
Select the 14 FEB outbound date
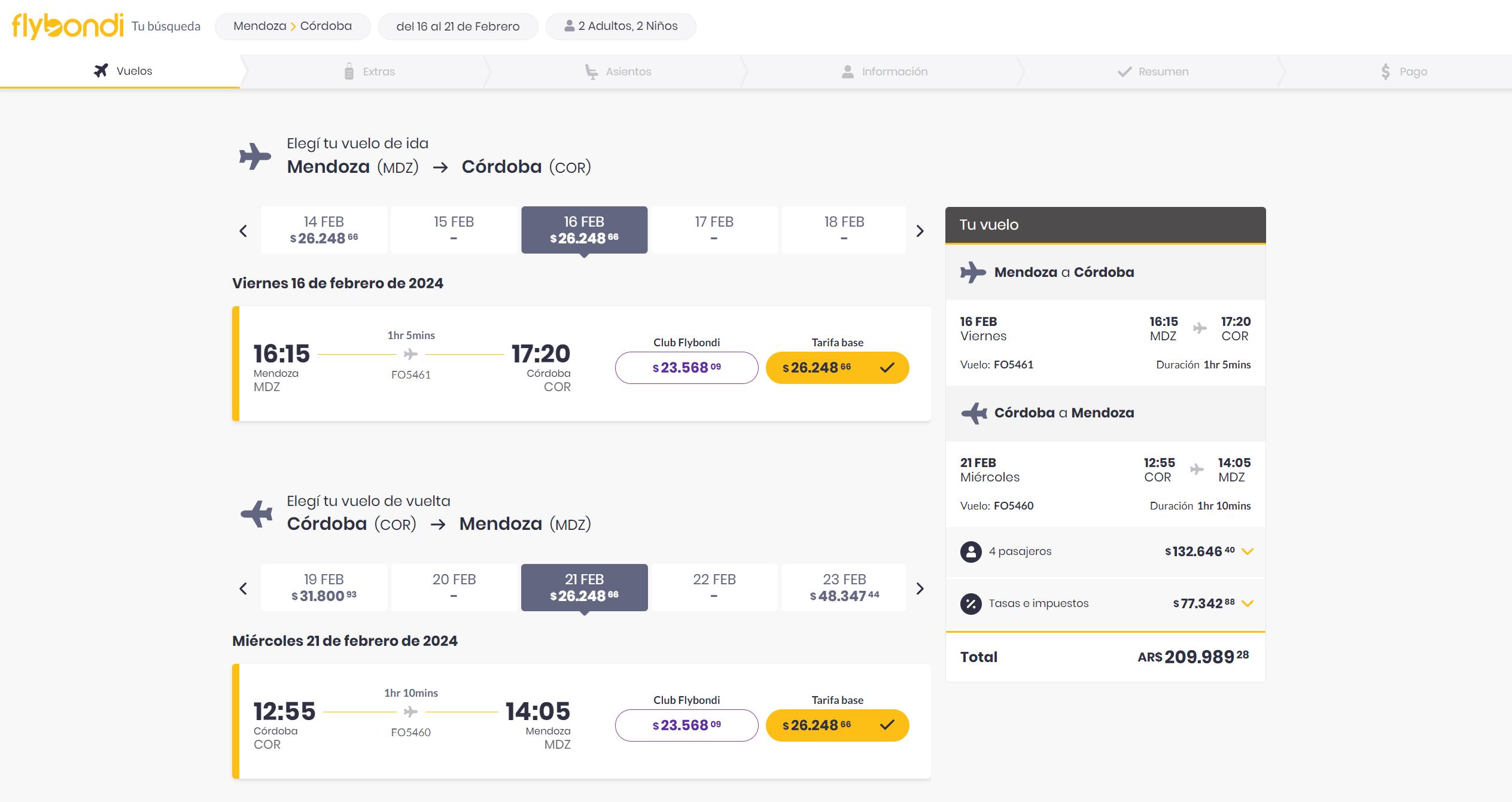[324, 230]
